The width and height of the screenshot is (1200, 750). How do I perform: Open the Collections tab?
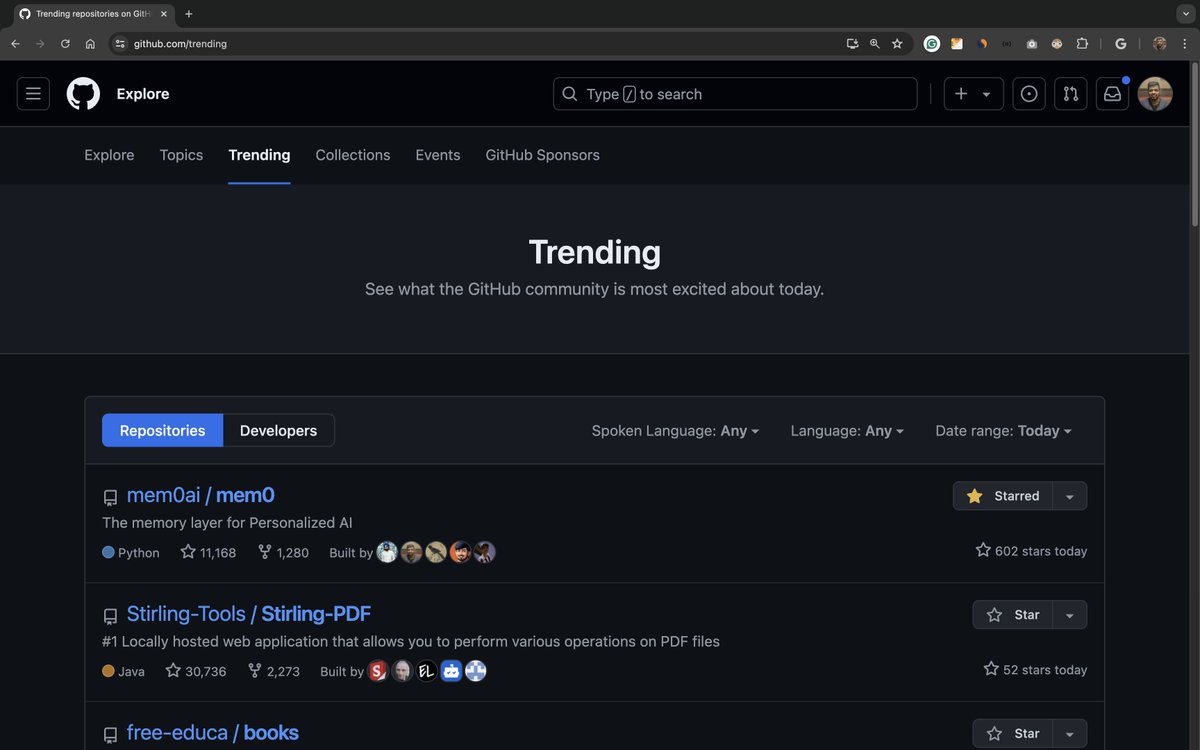point(353,155)
